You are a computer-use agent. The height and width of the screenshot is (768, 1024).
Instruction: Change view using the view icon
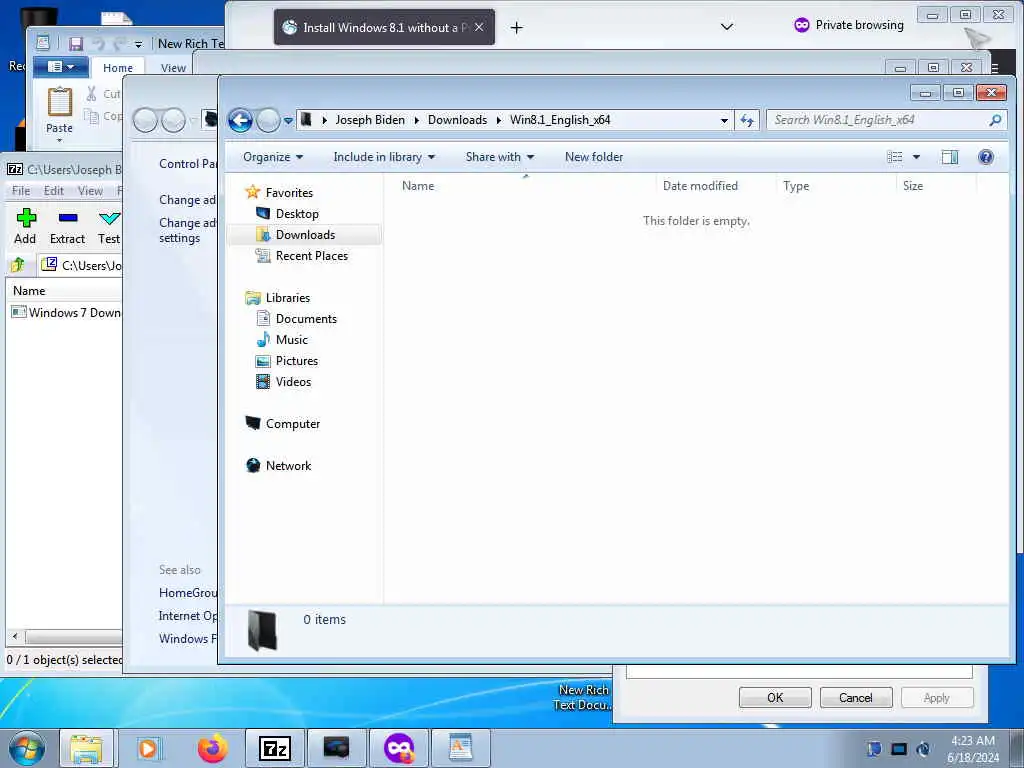(x=895, y=157)
